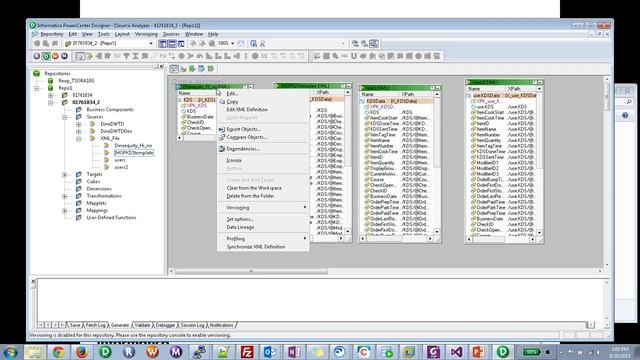640x360 pixels.
Task: Expand the DineDWTDDev source node
Action: point(78,131)
